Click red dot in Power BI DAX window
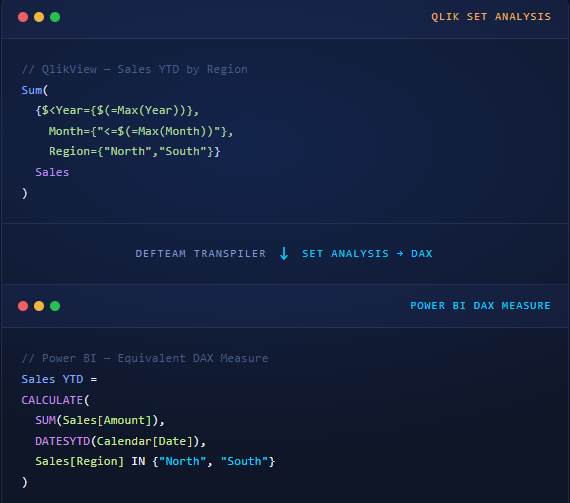Image resolution: width=570 pixels, height=503 pixels. pos(23,306)
